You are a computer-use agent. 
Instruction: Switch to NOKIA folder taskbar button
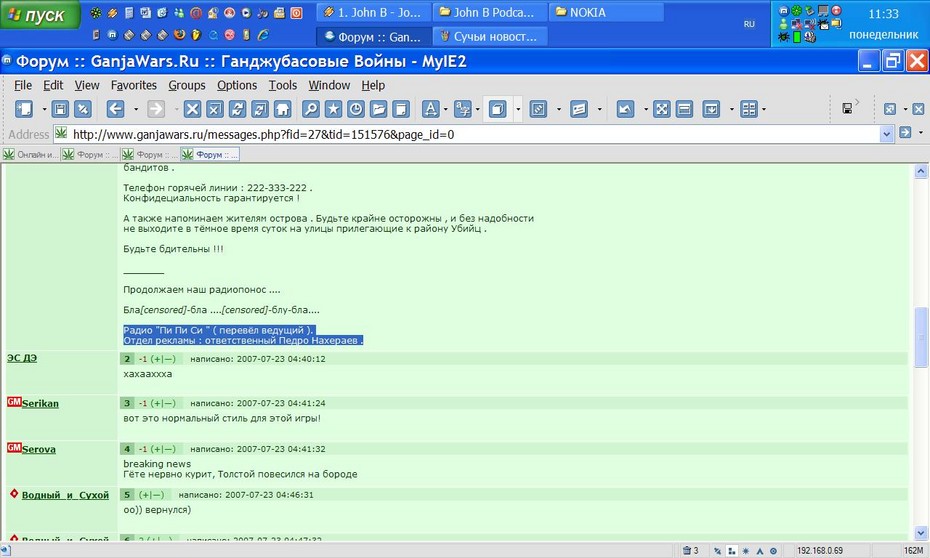click(606, 12)
